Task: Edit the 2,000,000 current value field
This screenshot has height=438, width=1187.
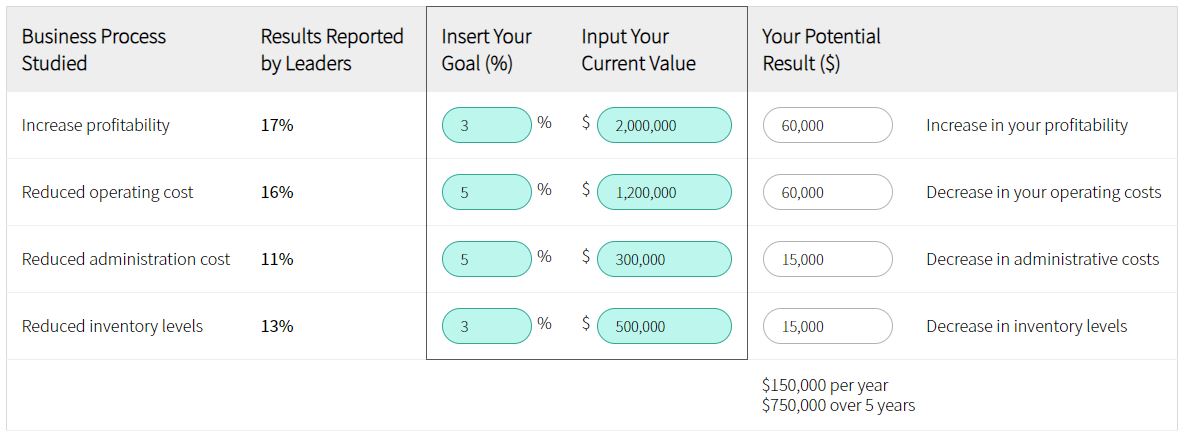Action: (664, 126)
